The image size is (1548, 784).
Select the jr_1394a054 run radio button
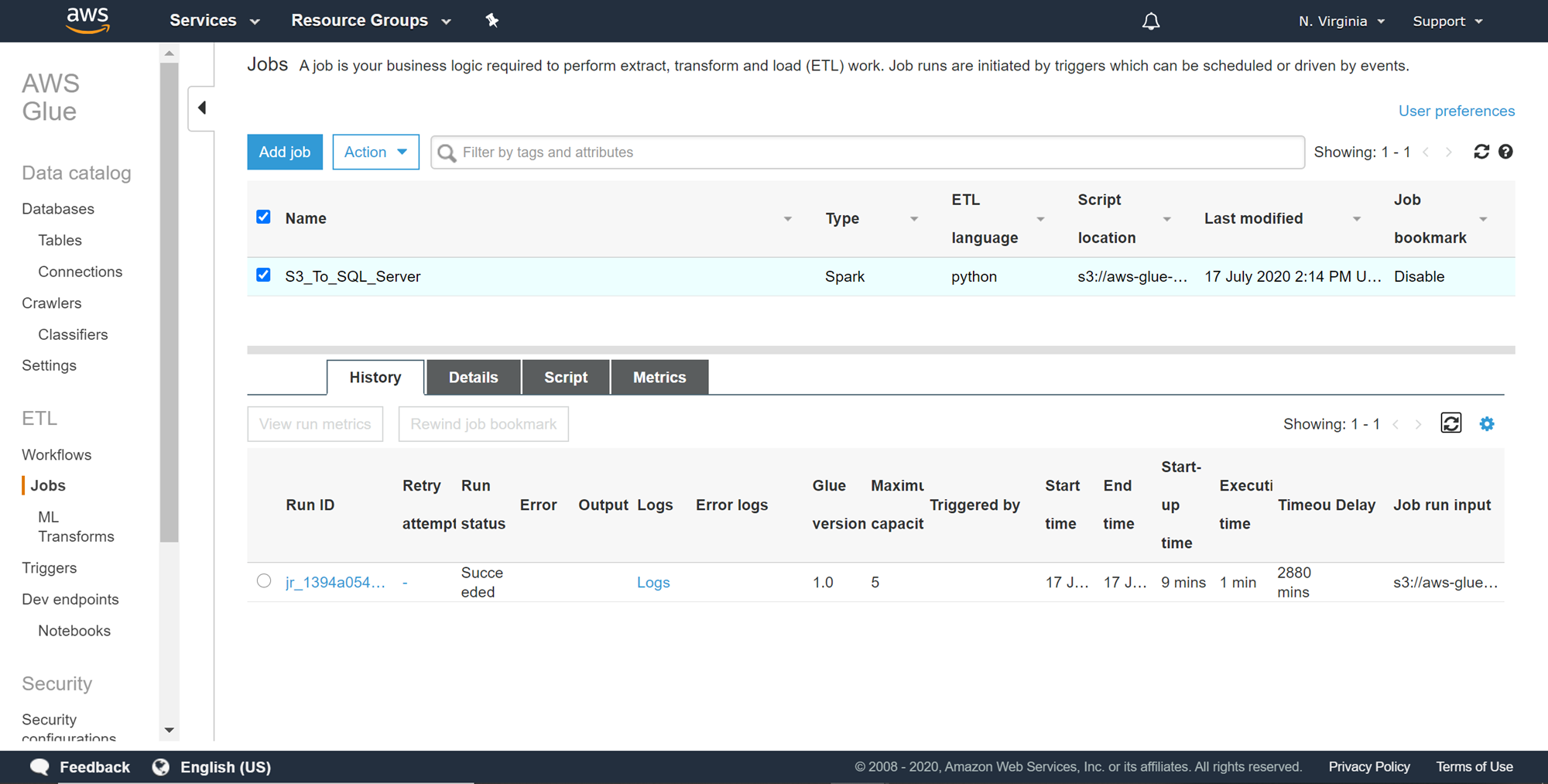264,581
